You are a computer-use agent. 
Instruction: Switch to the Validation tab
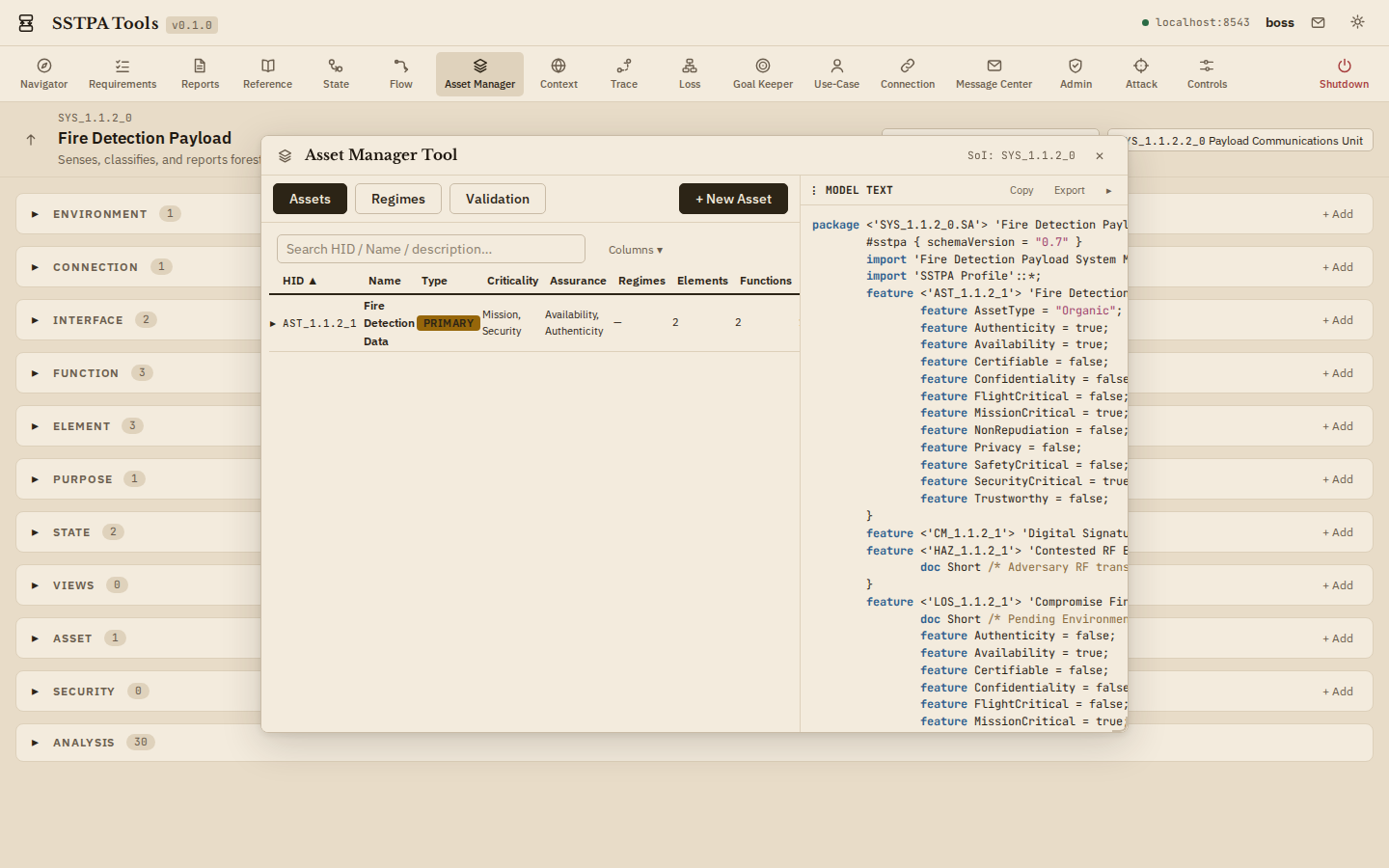pos(497,199)
